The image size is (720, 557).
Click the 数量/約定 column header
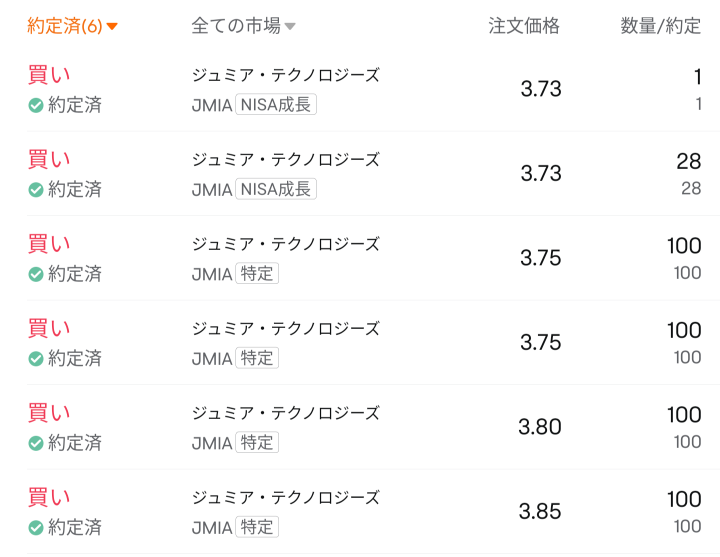(x=661, y=26)
